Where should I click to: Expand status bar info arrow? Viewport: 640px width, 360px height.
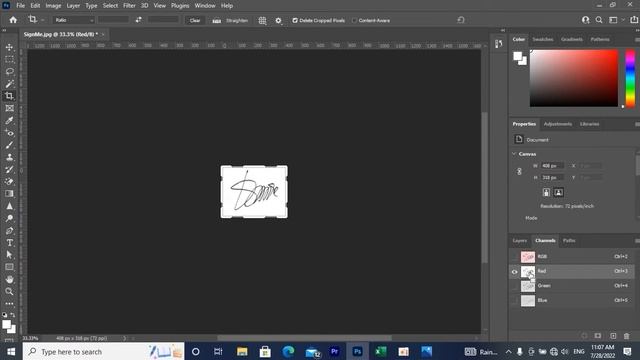coord(124,338)
